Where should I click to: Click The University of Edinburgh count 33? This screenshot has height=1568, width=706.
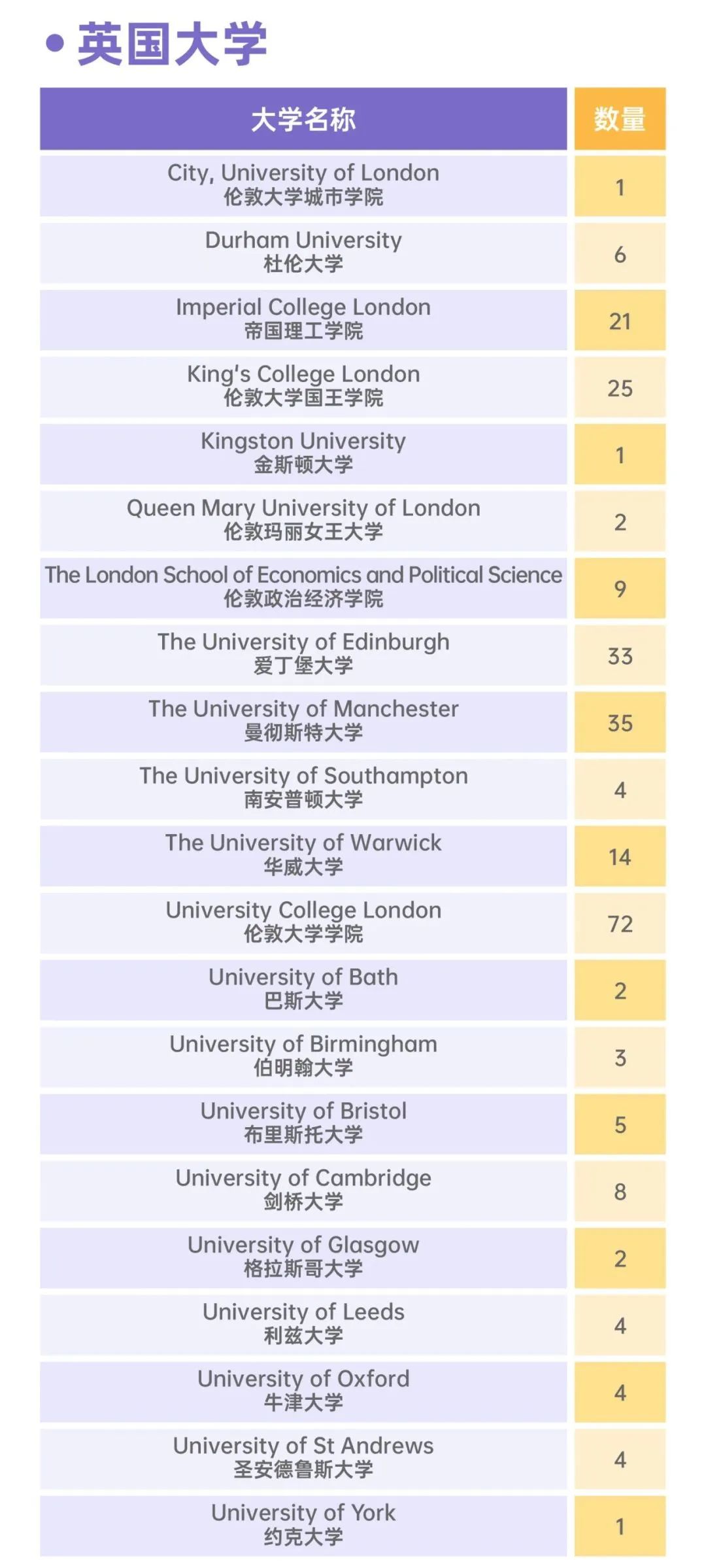620,655
